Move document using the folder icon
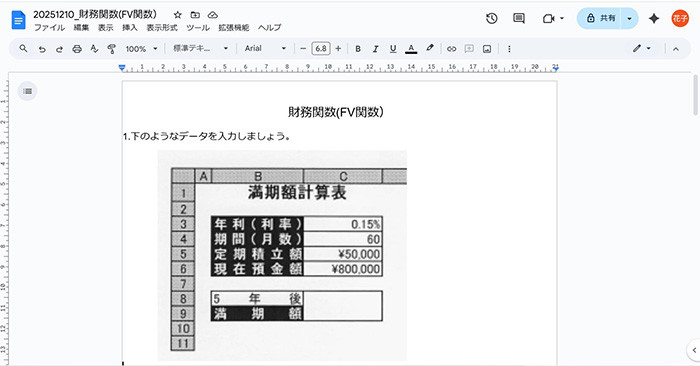Viewport: 700px width, 366px height. 195,15
